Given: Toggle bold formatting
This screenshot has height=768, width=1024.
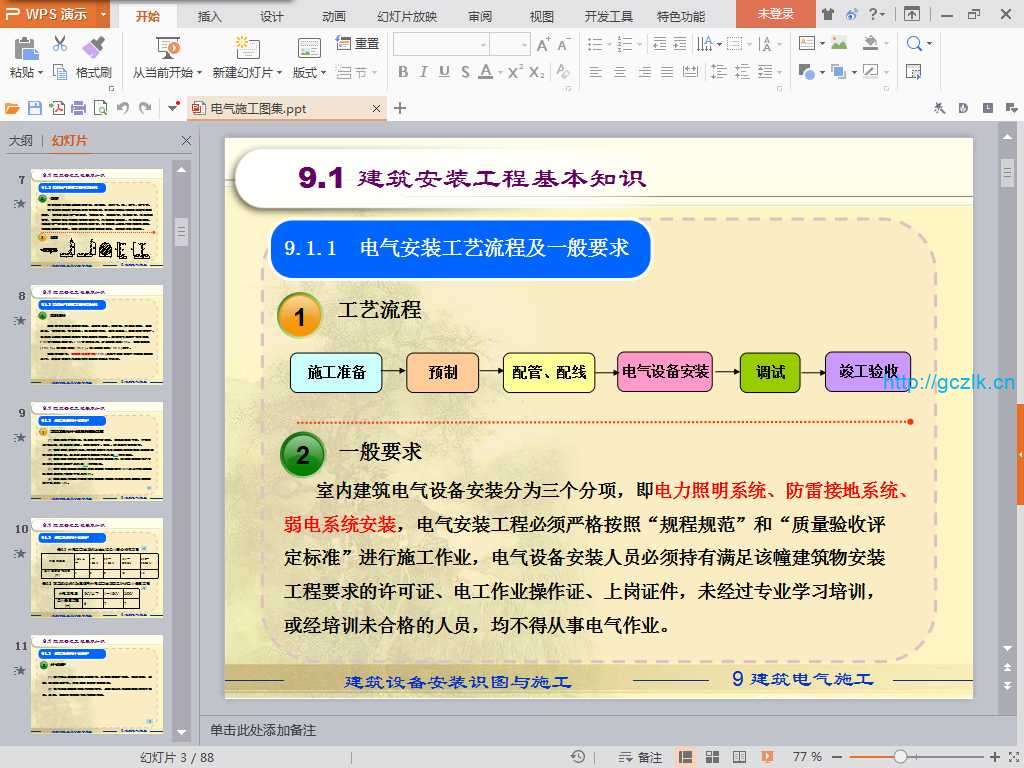Looking at the screenshot, I should (x=403, y=72).
